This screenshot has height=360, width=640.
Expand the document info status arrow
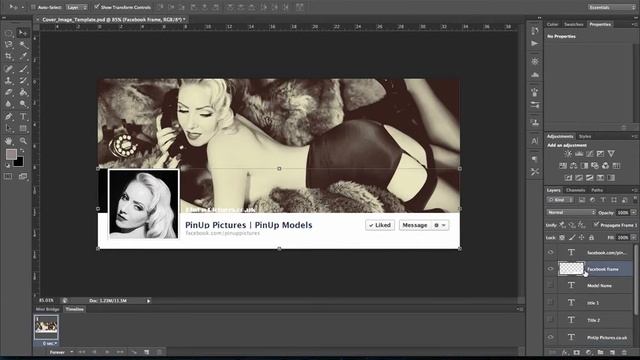[x=149, y=301]
